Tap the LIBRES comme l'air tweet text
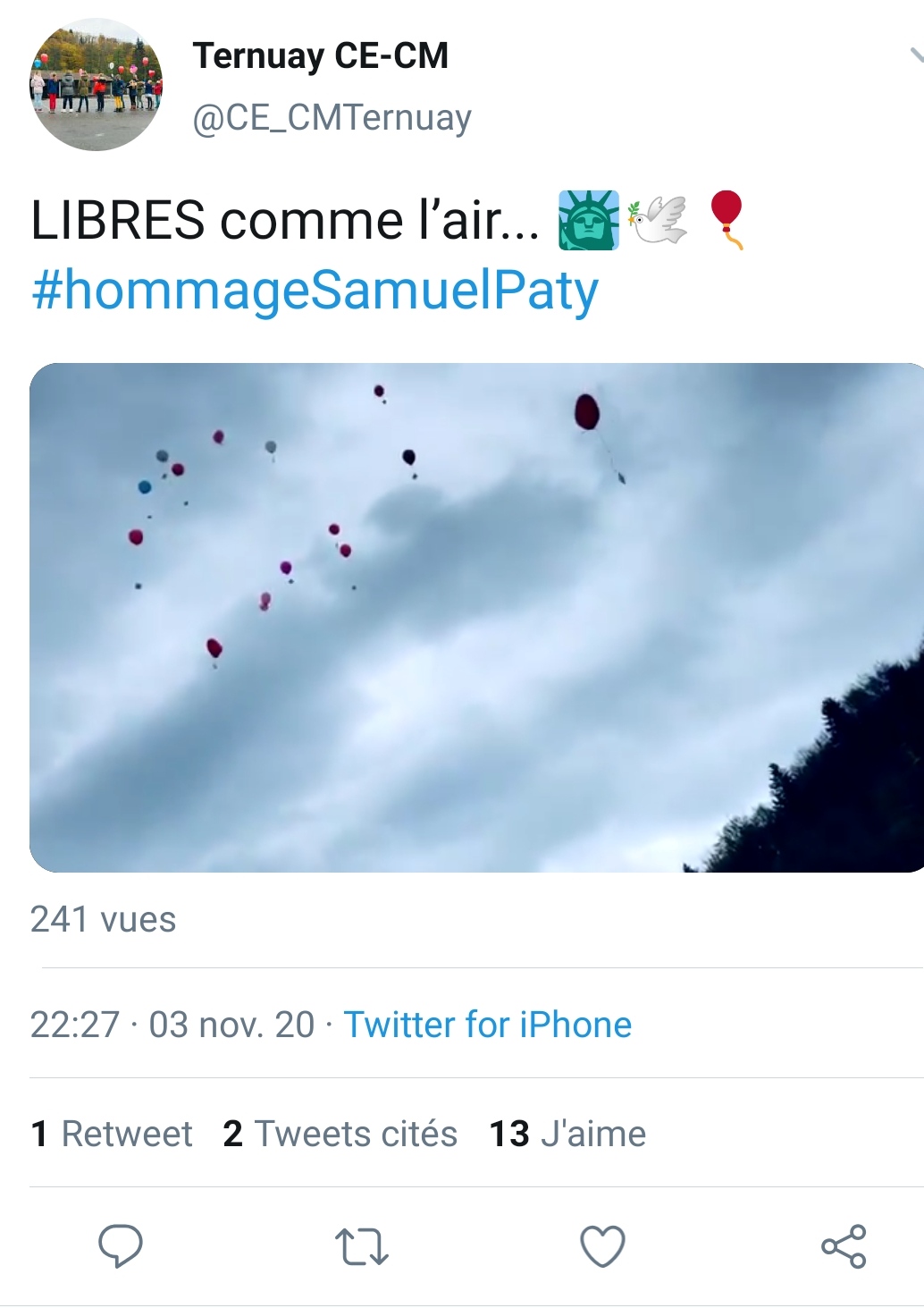The width and height of the screenshot is (924, 1308). coord(285,220)
